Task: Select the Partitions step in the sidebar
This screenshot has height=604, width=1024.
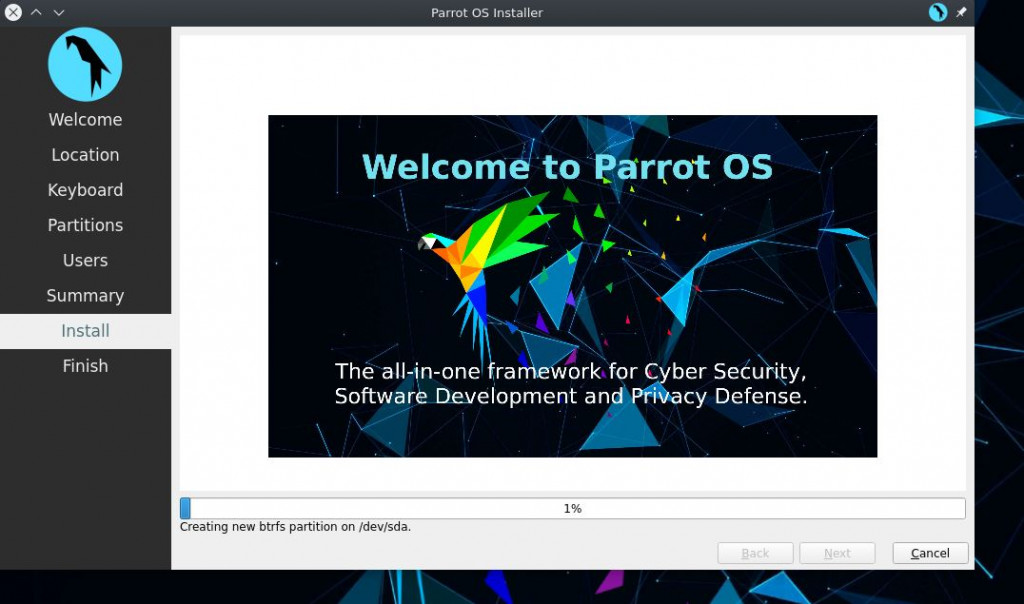Action: tap(86, 225)
